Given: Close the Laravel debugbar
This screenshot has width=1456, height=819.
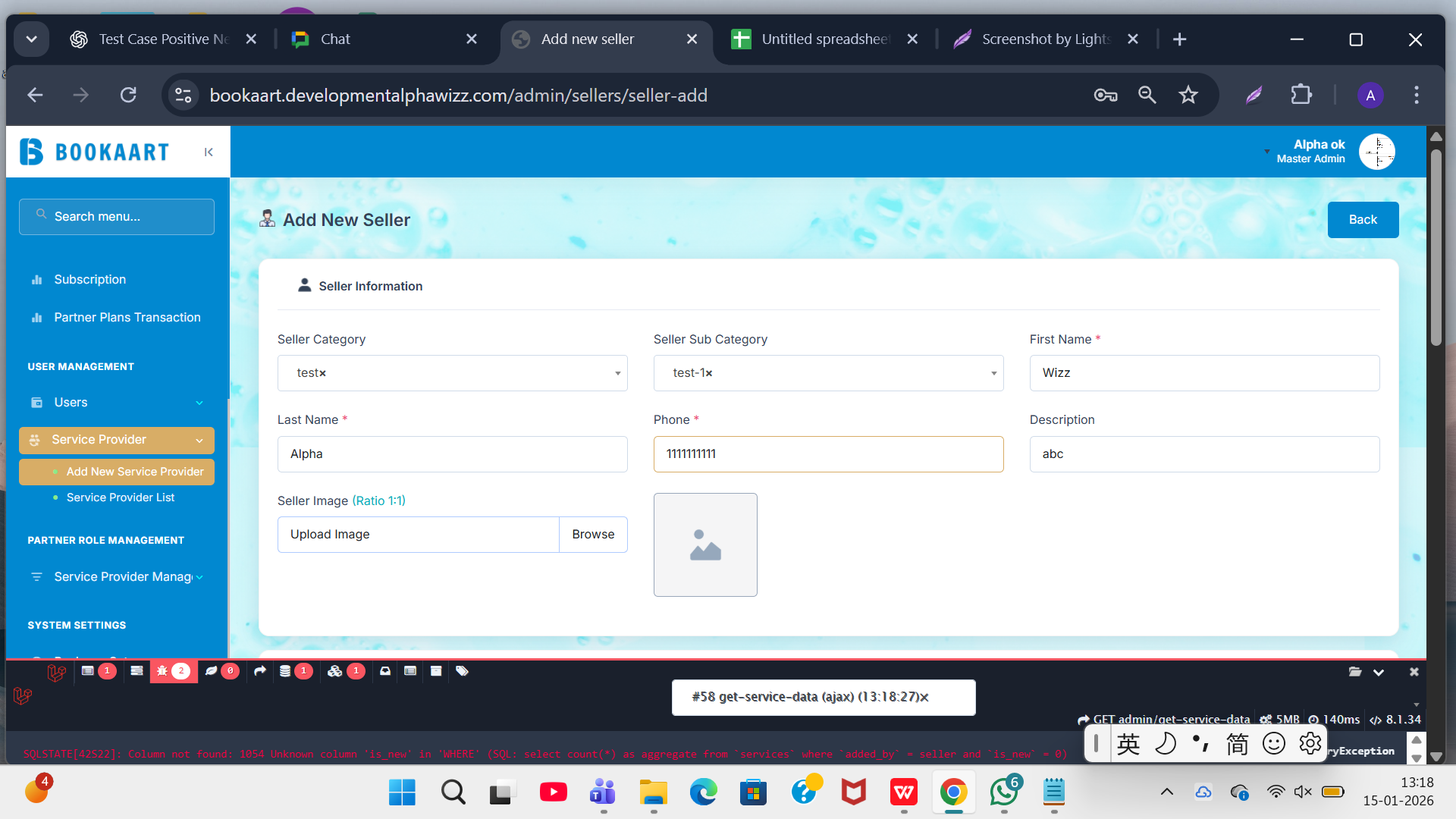Looking at the screenshot, I should (x=1414, y=672).
